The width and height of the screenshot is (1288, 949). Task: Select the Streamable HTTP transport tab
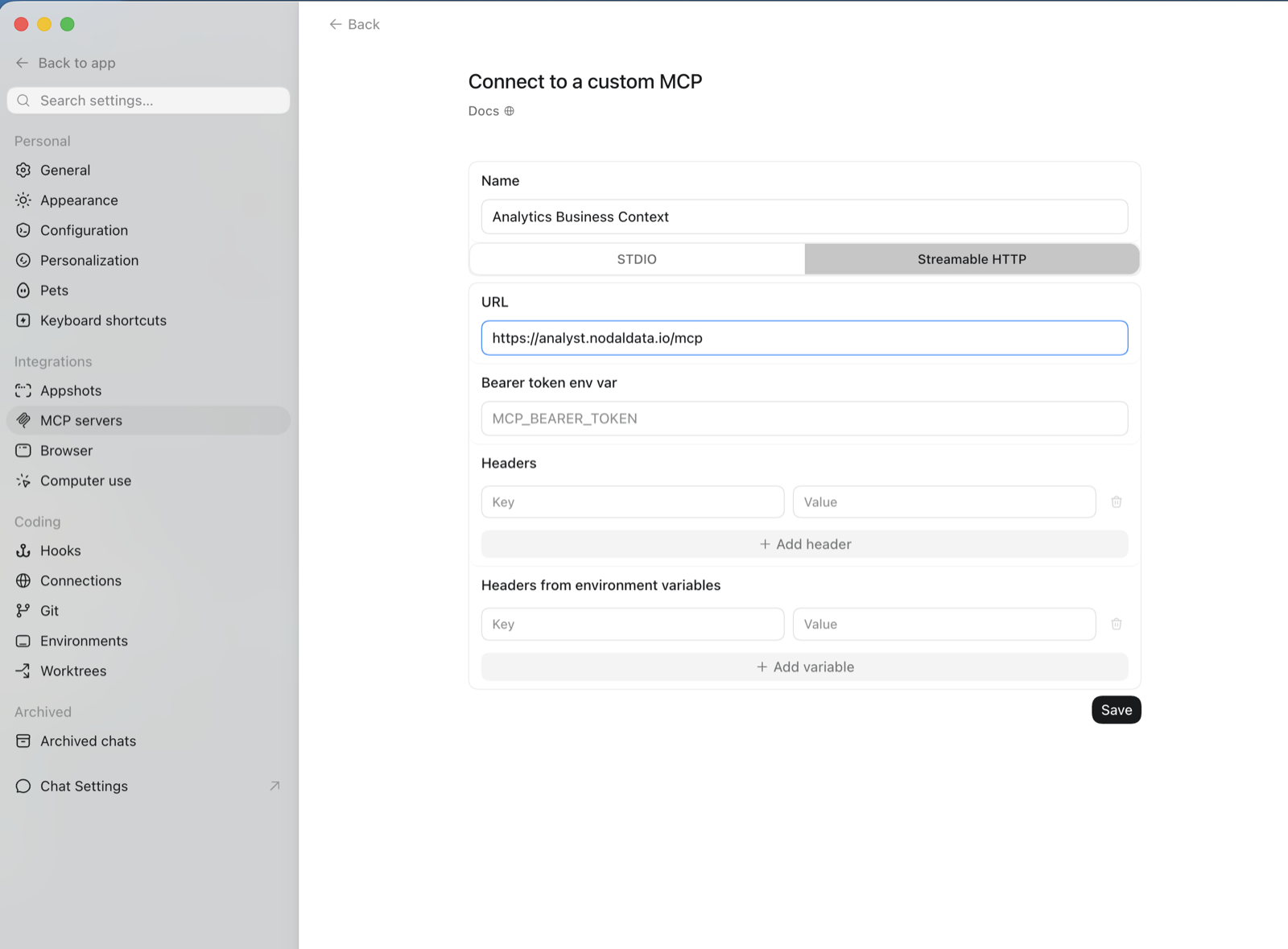click(972, 259)
